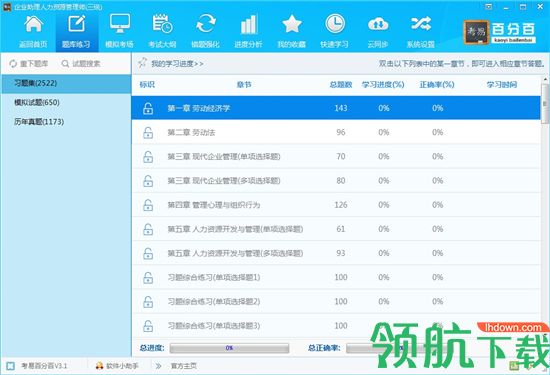
Task: Expand the >> chevron in status bar
Action: 159,366
